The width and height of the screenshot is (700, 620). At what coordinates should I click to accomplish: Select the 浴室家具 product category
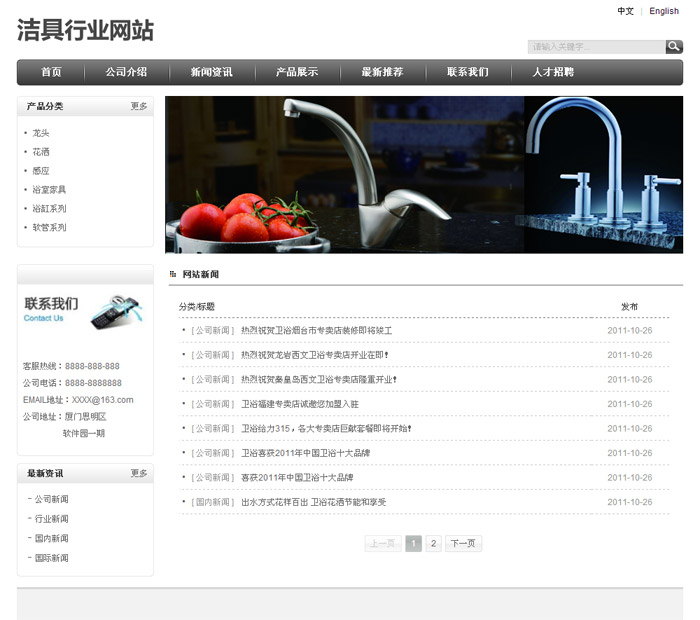[49, 190]
